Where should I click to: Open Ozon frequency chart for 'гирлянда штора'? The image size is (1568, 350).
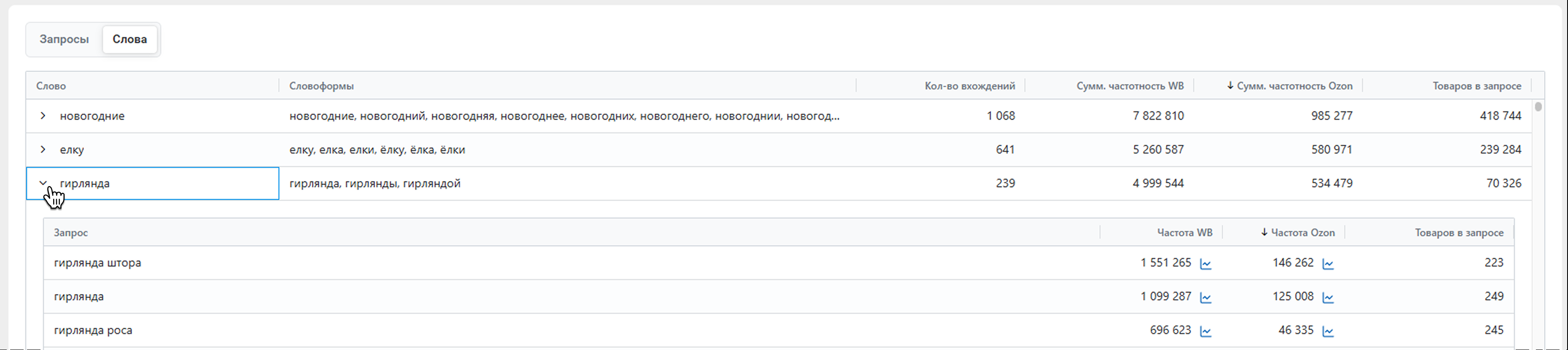tap(1327, 264)
